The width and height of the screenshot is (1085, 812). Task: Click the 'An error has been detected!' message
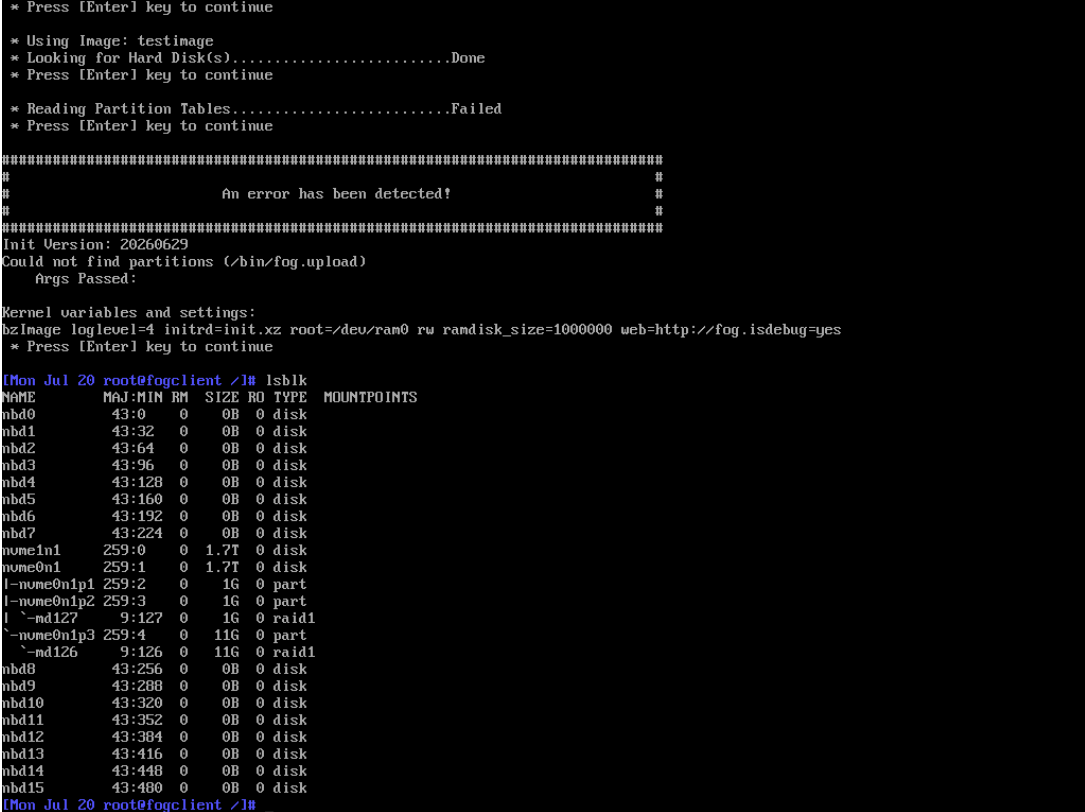pos(336,194)
